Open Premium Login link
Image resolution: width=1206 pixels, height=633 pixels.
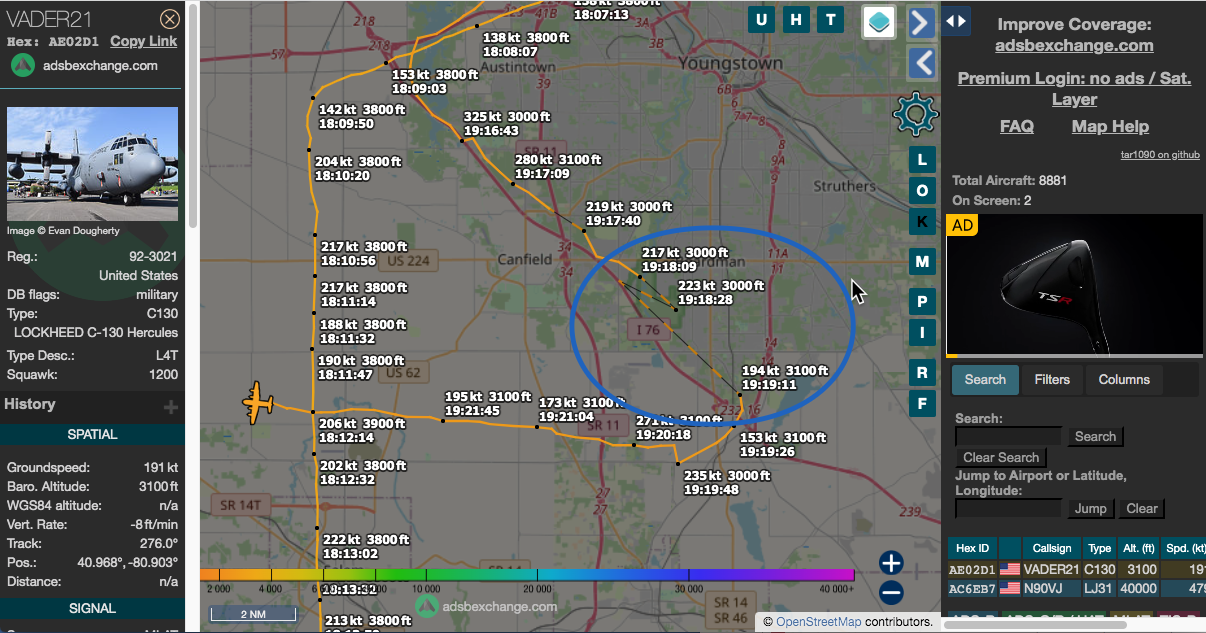coord(1074,88)
